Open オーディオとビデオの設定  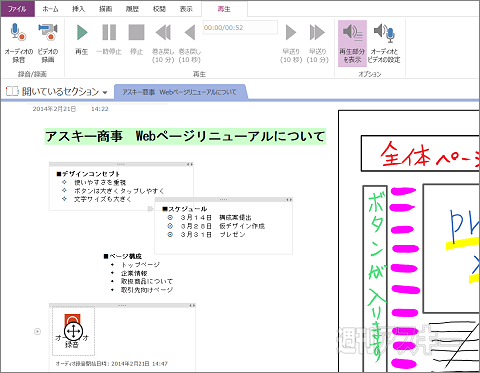[384, 43]
